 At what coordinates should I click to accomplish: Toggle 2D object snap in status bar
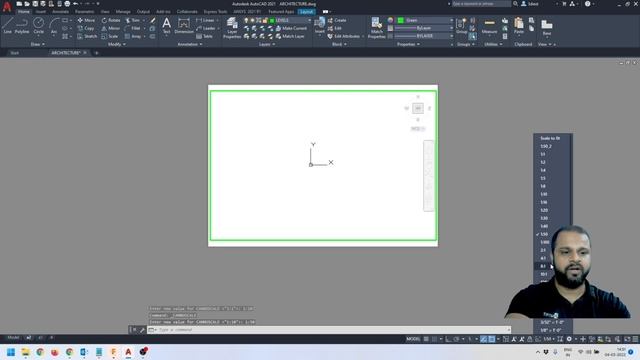tap(492, 339)
